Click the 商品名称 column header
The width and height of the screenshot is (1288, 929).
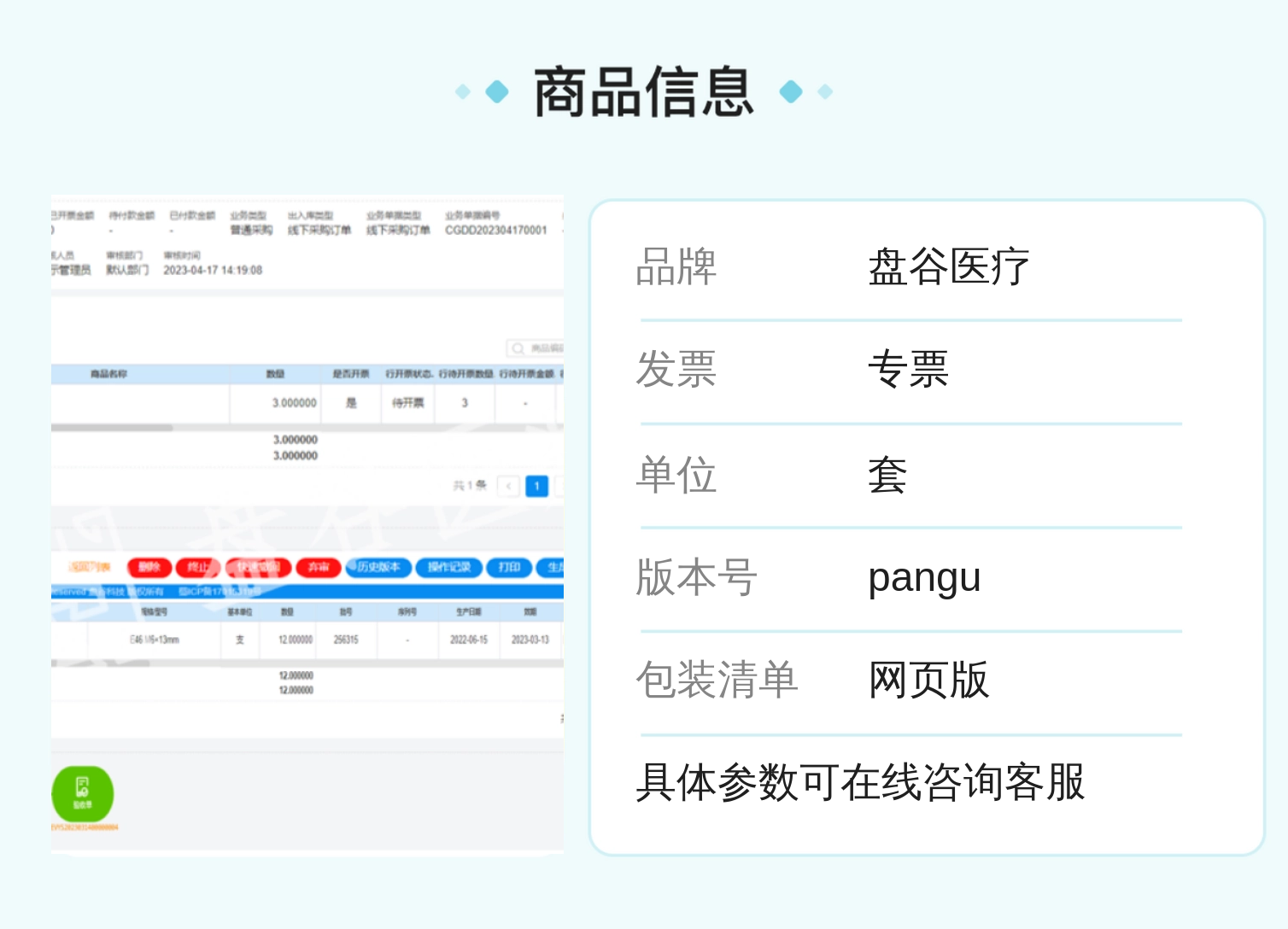coord(108,374)
